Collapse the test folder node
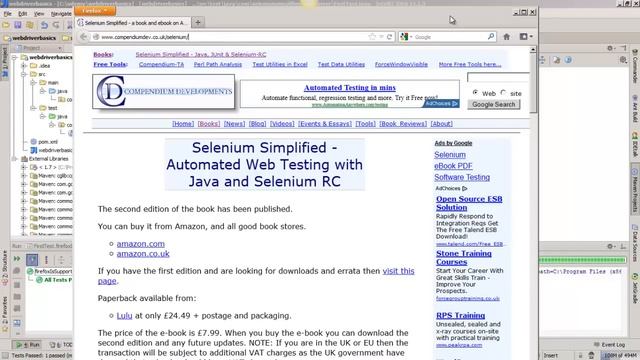Viewport: 640px width, 360px height. 33,108
